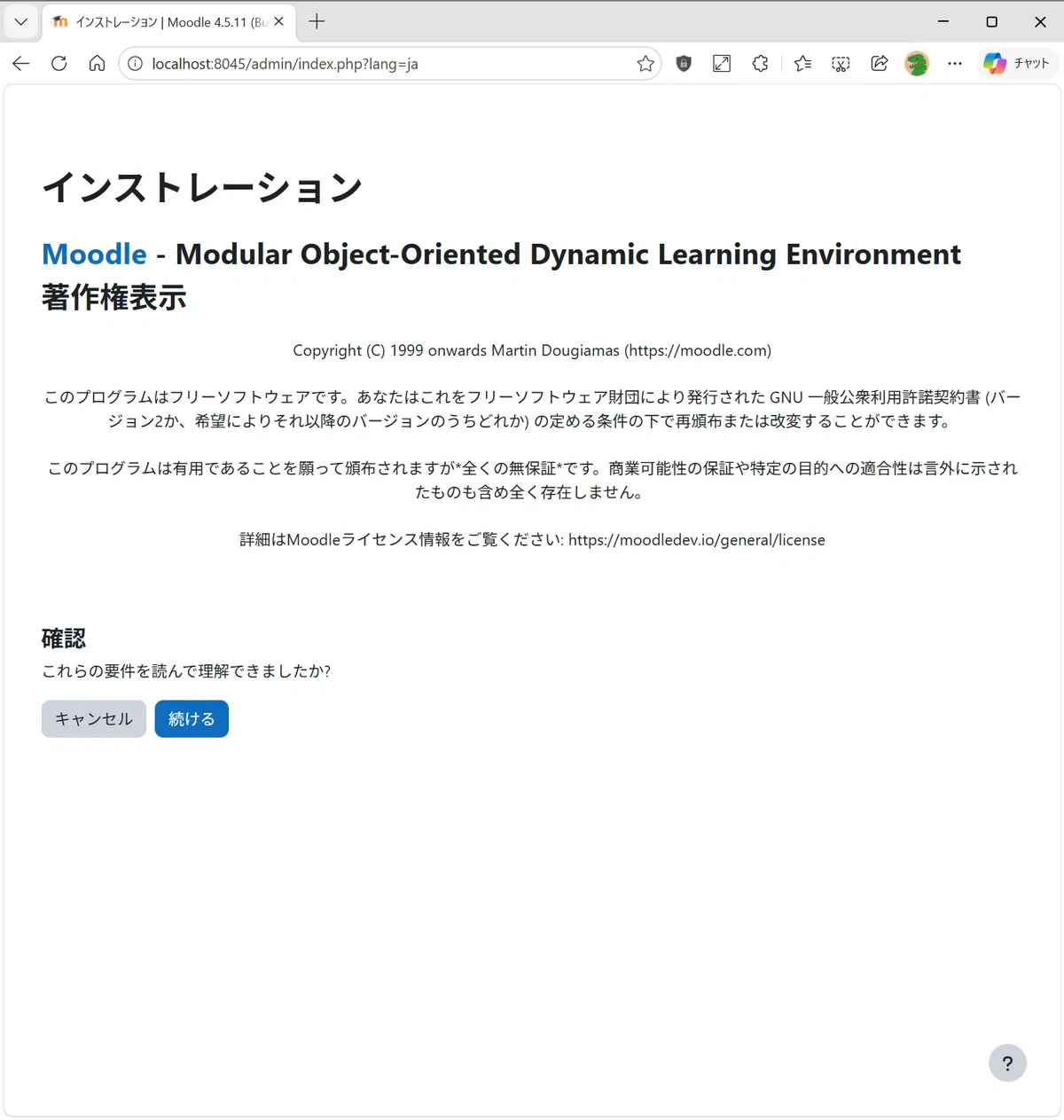
Task: Click the Copyright (C) 1999 onwards line
Action: (532, 350)
